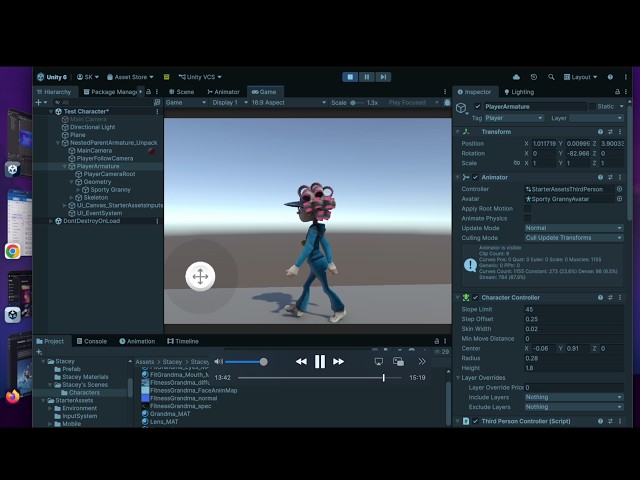Toggle Third Person Controller script checkbox
Screen dimensions: 640x480
[x=475, y=421]
